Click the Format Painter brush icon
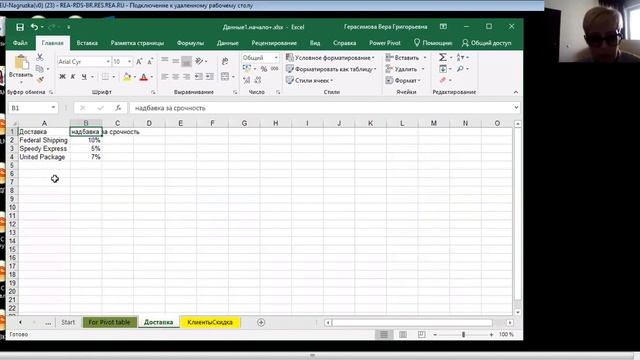640x360 pixels. [40, 80]
